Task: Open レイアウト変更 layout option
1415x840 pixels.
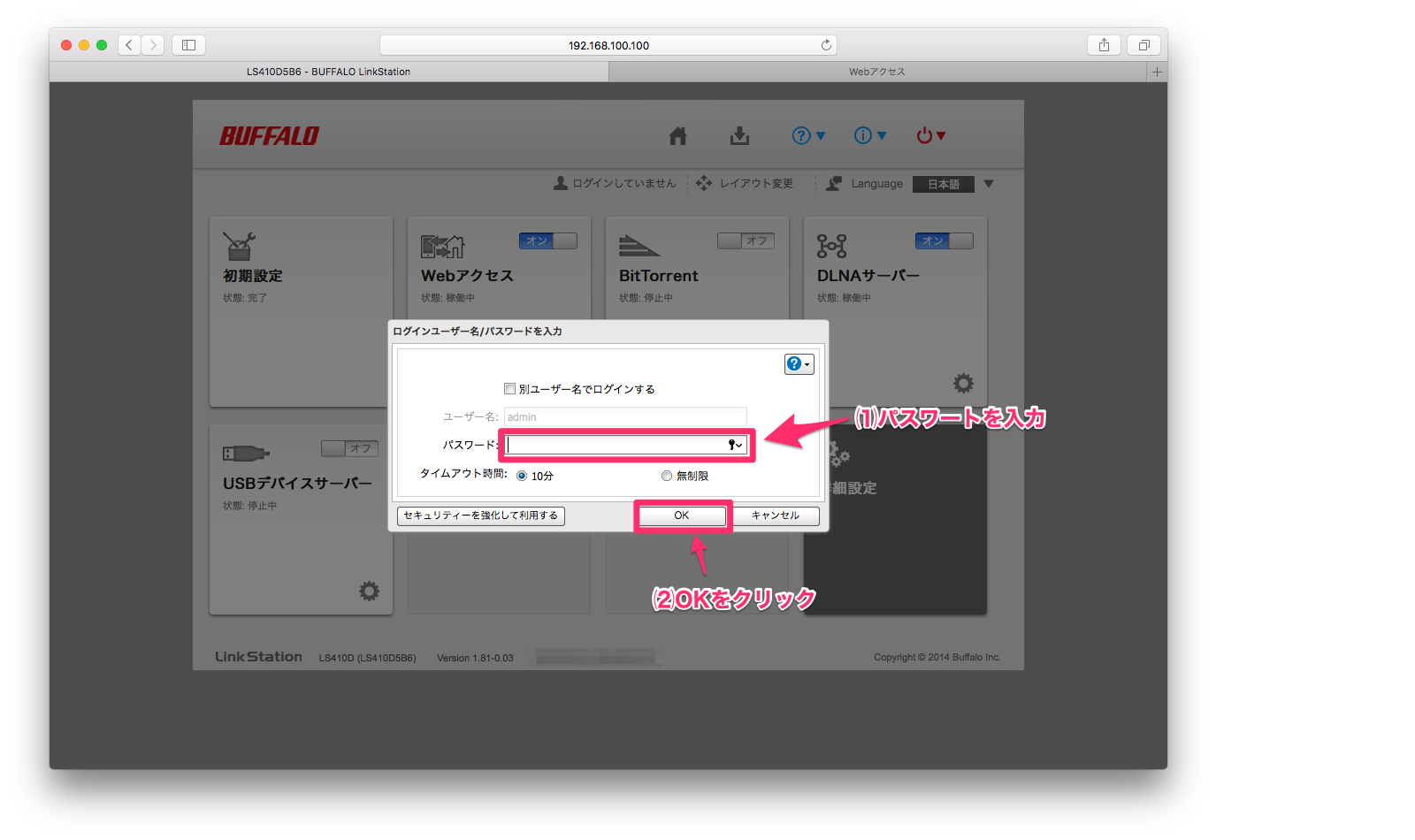Action: pos(745,183)
